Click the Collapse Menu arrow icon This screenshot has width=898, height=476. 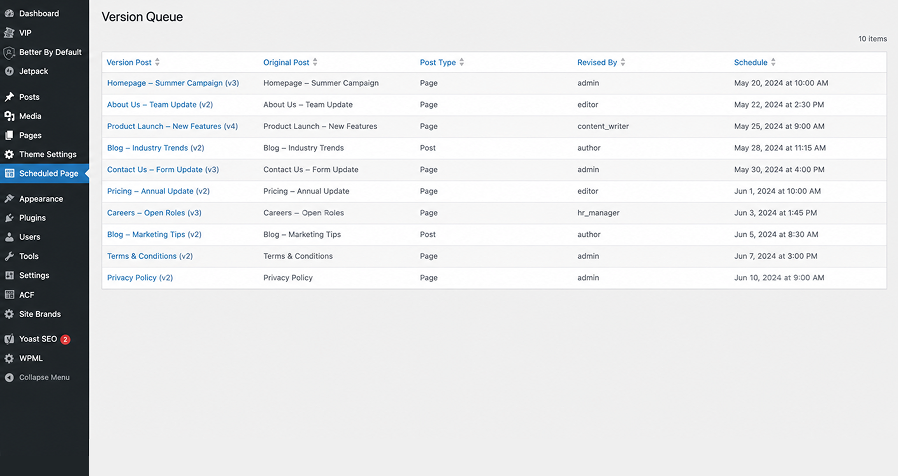point(9,377)
